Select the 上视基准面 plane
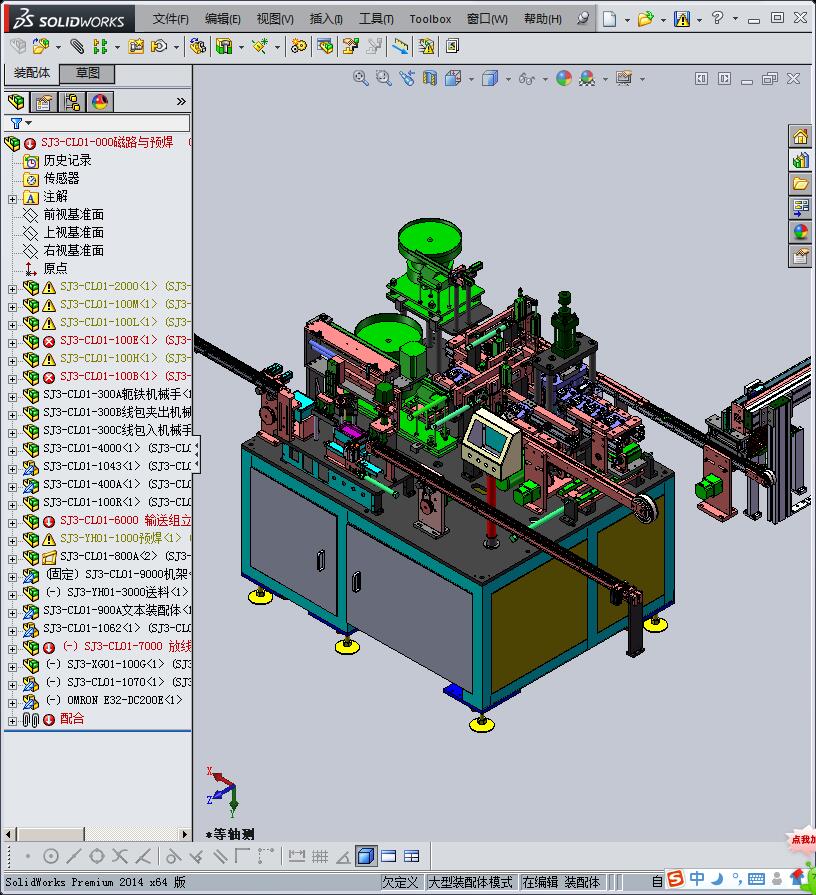This screenshot has width=816, height=895. pyautogui.click(x=74, y=232)
